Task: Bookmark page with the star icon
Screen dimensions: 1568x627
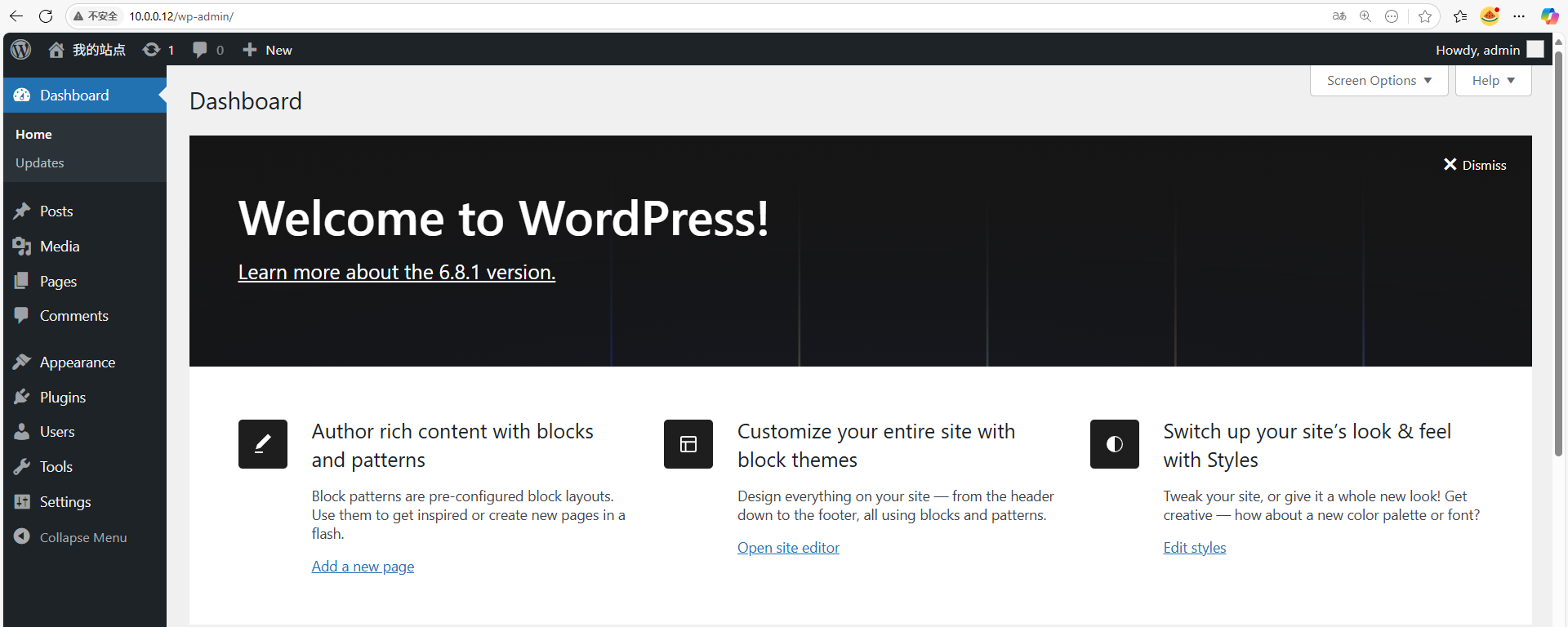Action: [x=1425, y=16]
